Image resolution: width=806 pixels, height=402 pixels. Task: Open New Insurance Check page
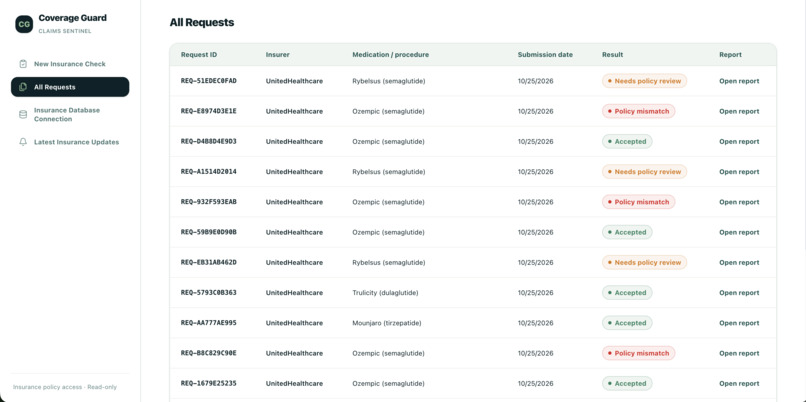click(x=70, y=64)
